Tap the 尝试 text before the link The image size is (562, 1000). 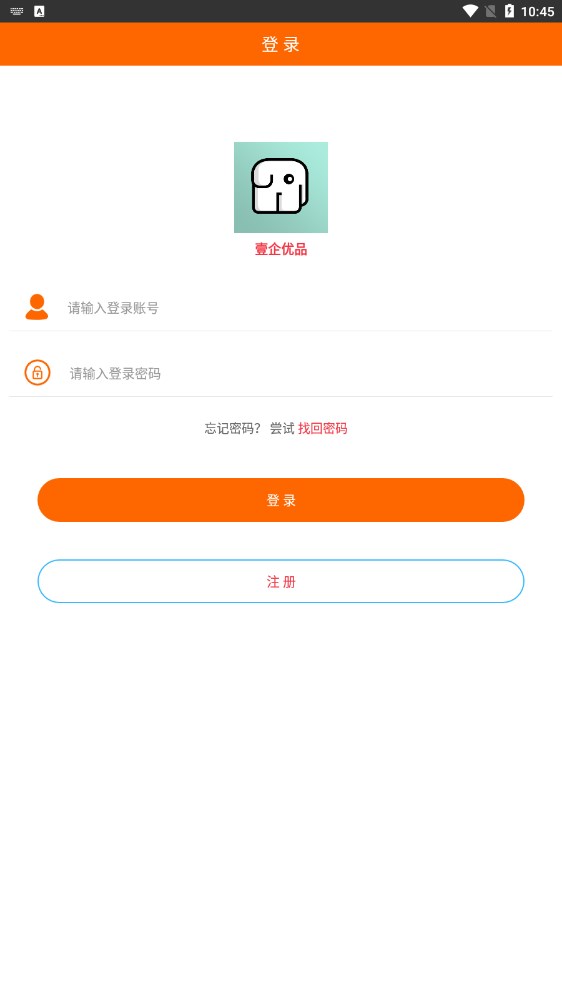281,429
